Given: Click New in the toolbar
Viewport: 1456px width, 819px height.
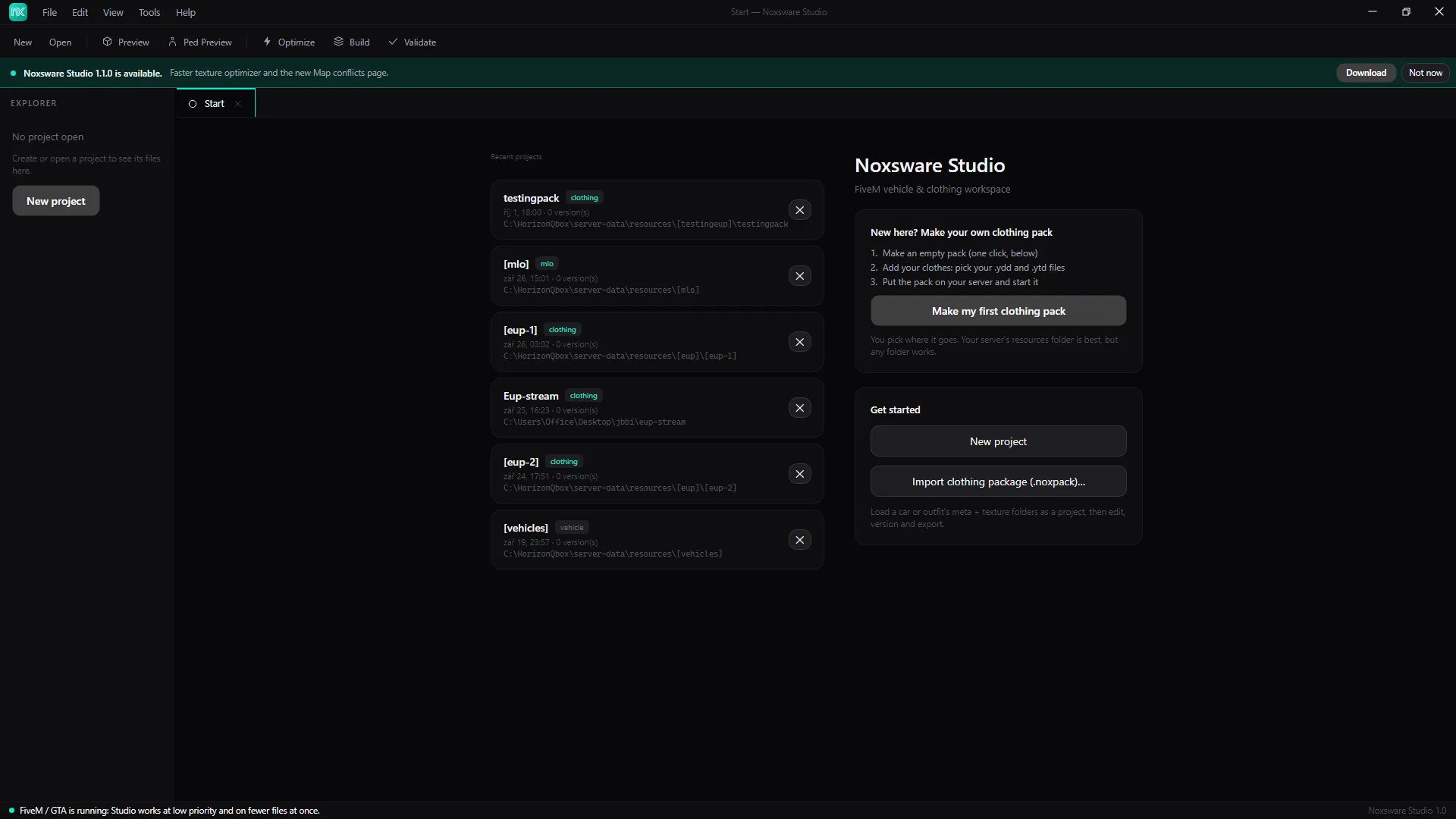Looking at the screenshot, I should coord(23,42).
